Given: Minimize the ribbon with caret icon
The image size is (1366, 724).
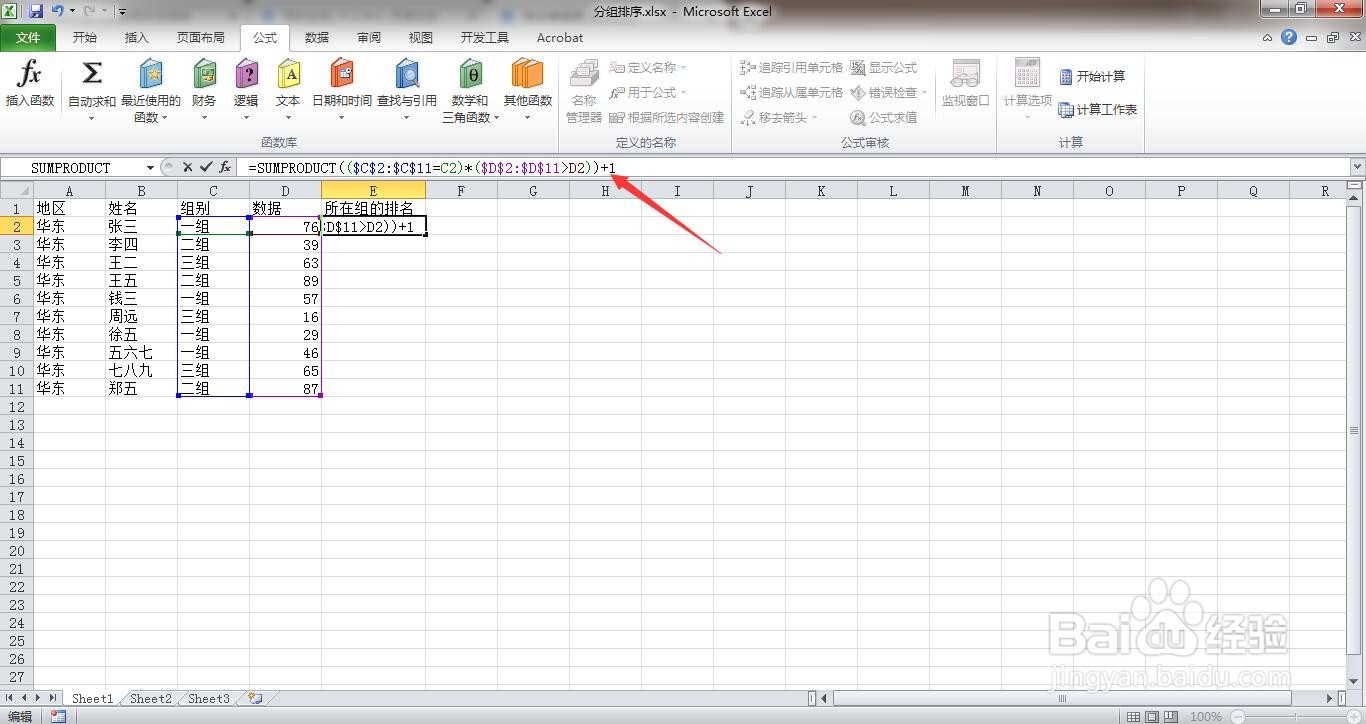Looking at the screenshot, I should [1267, 38].
